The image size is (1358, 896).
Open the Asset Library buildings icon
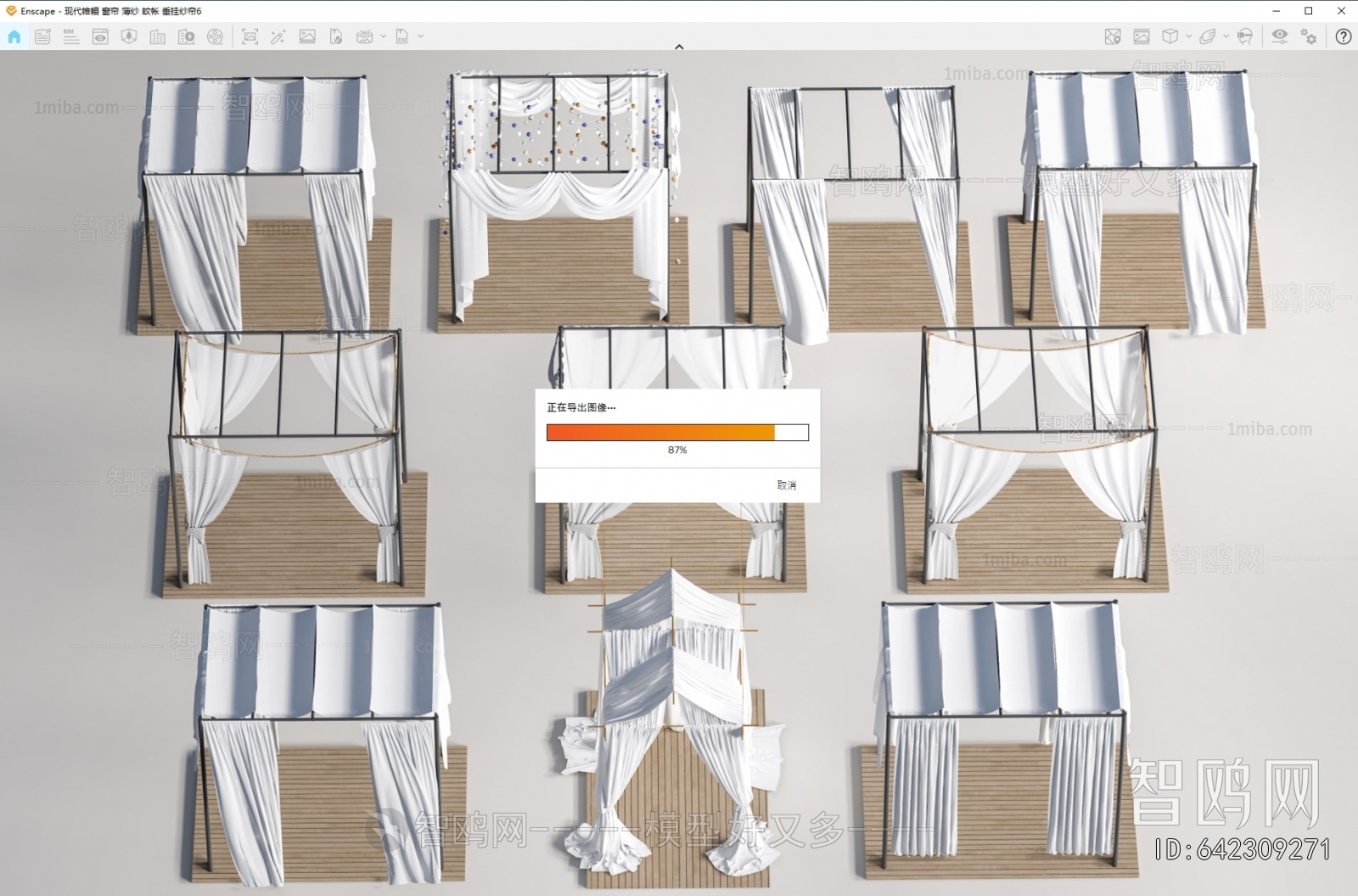[158, 36]
